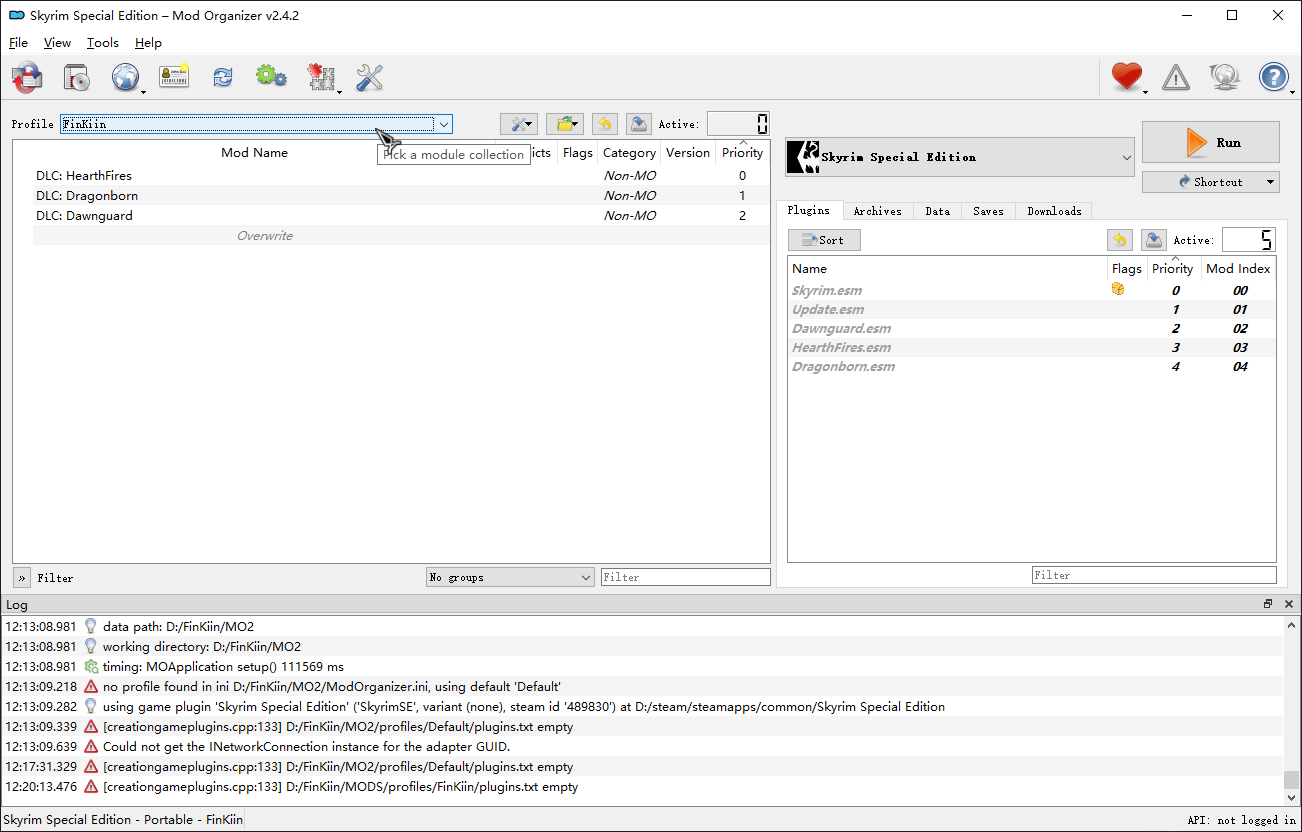The height and width of the screenshot is (832, 1302).
Task: Float the Log panel using its icon
Action: [x=1268, y=604]
